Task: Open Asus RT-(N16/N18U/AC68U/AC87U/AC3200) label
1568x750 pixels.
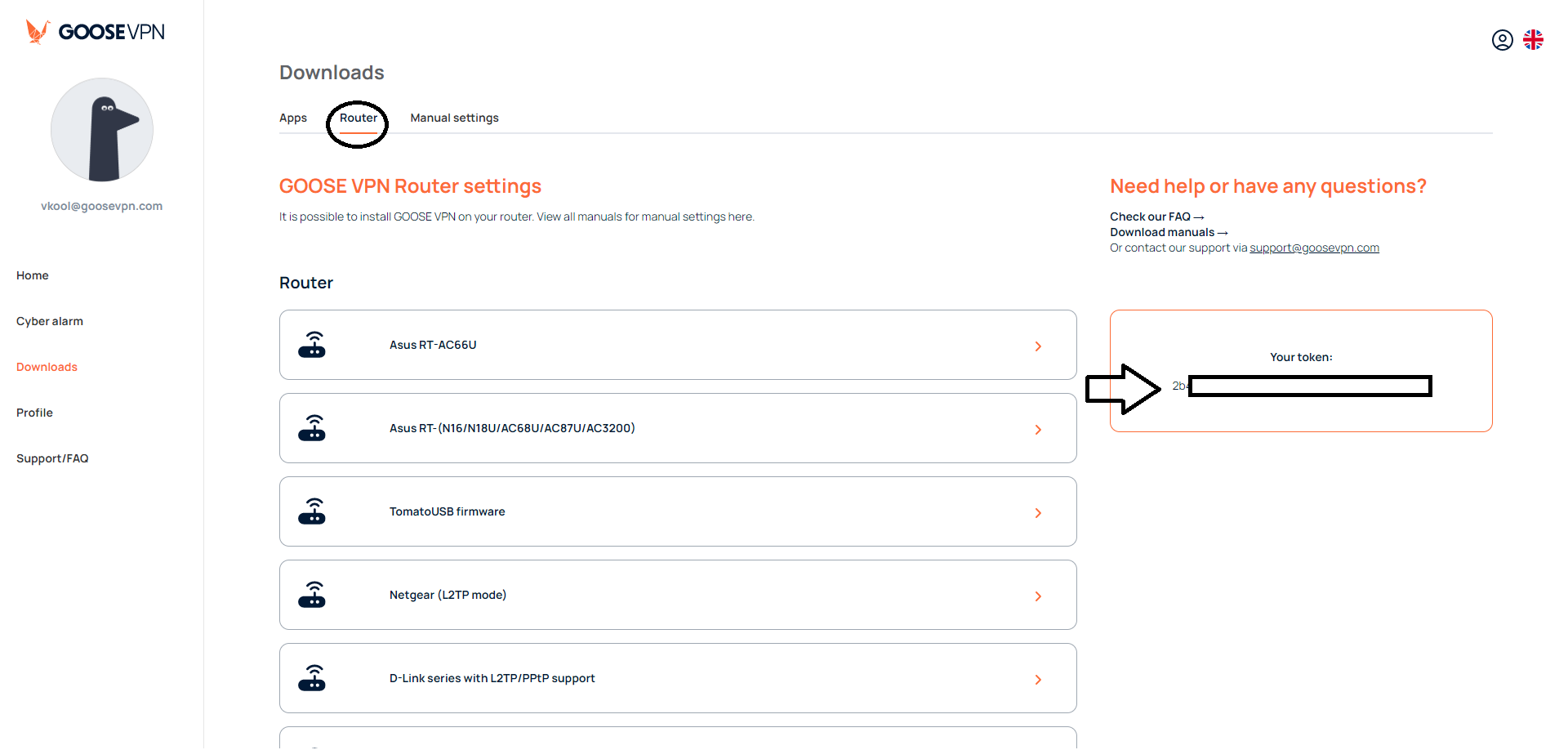Action: [512, 428]
